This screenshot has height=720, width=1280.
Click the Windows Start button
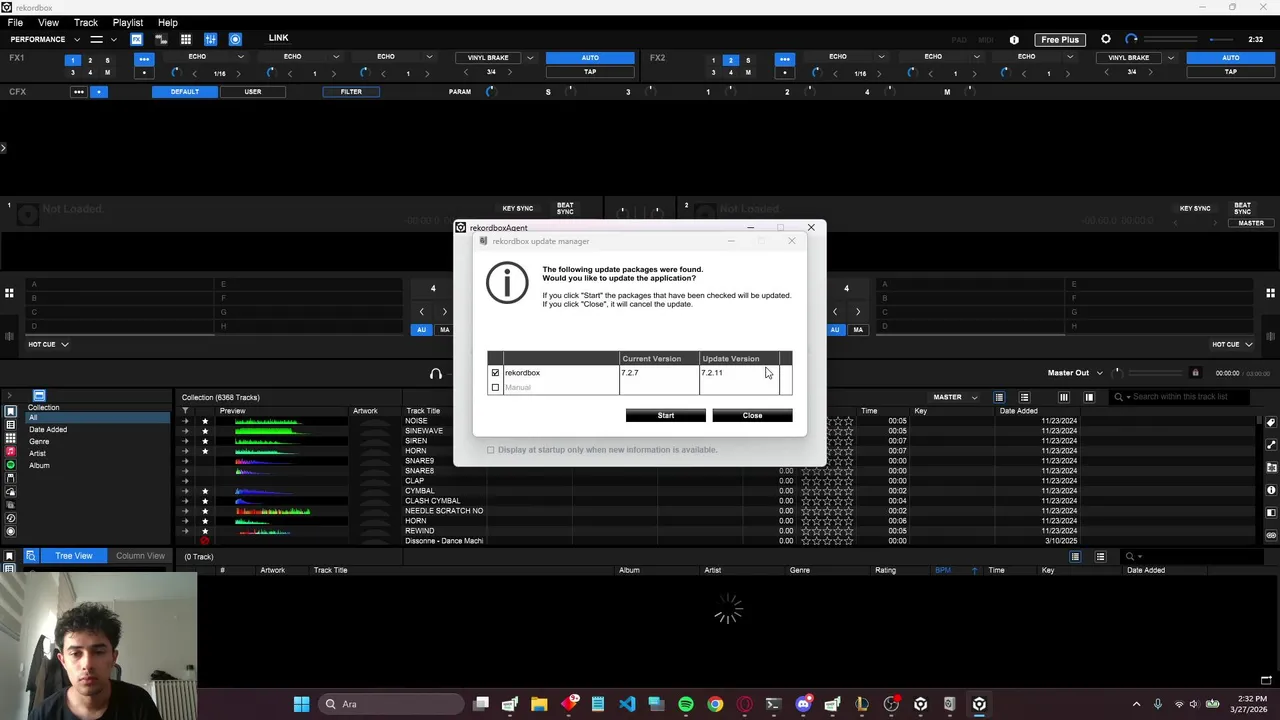[x=301, y=704]
